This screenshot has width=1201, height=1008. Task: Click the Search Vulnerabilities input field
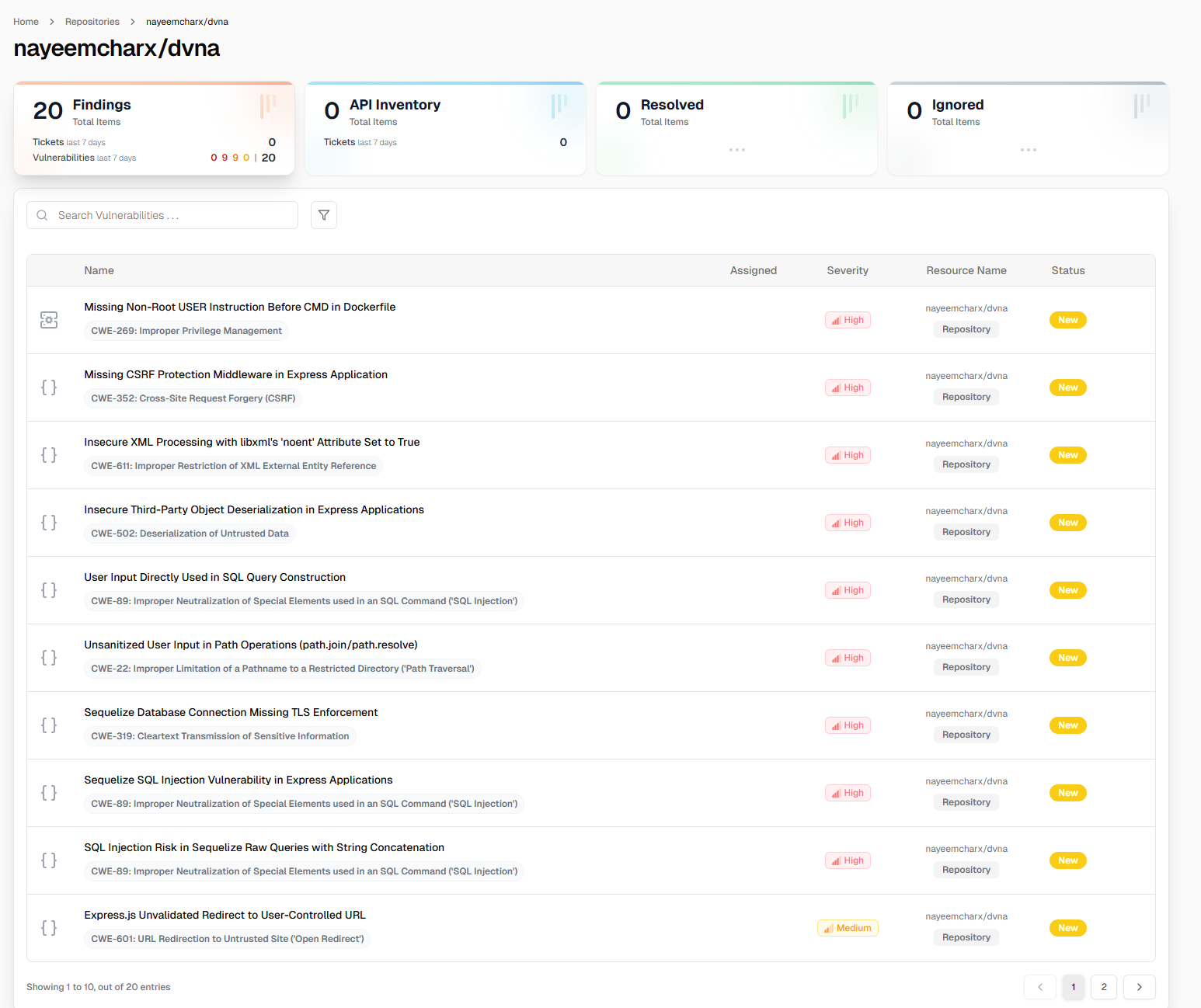click(162, 215)
